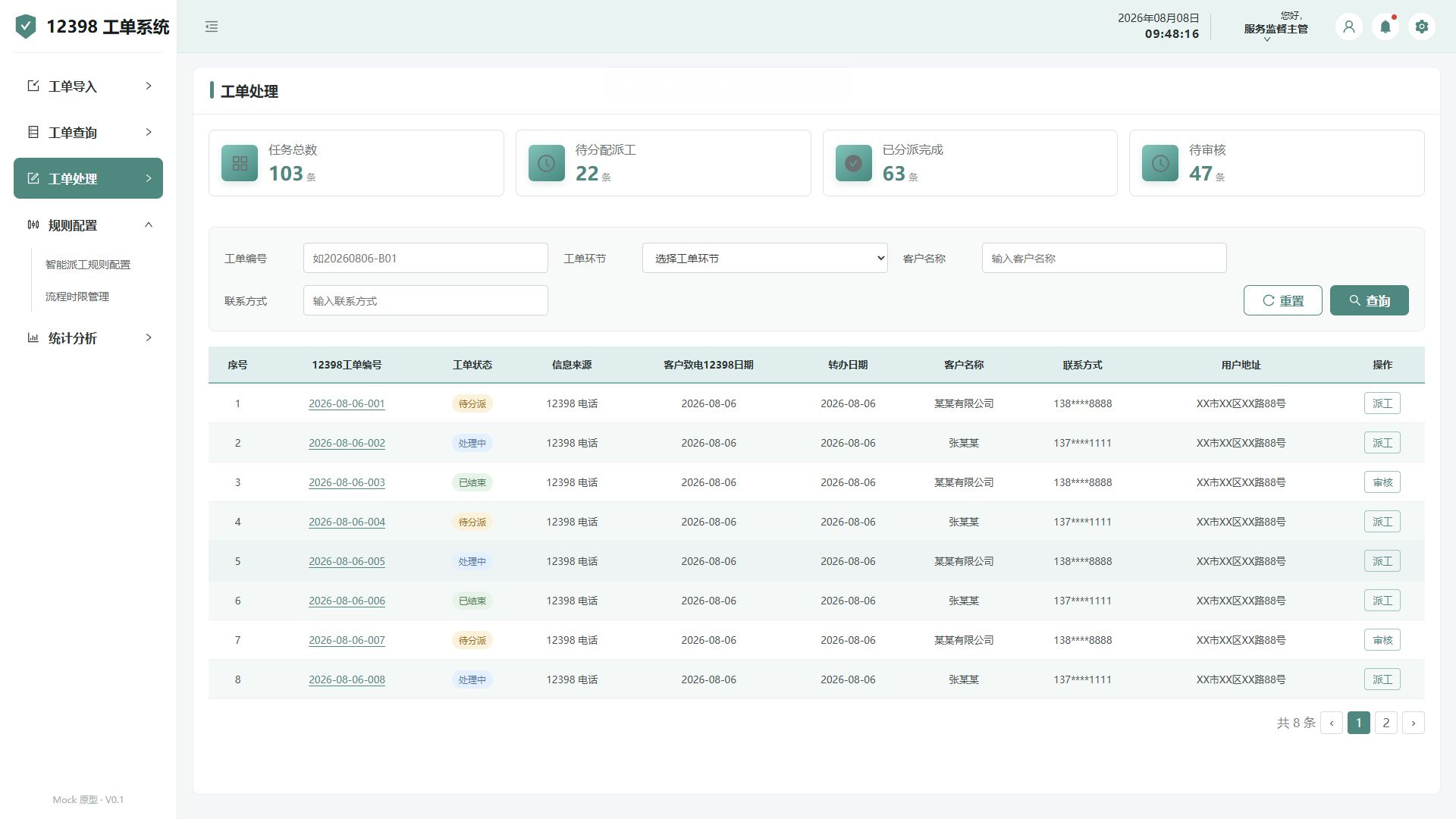Click the 规则配置 sidebar icon

[33, 224]
